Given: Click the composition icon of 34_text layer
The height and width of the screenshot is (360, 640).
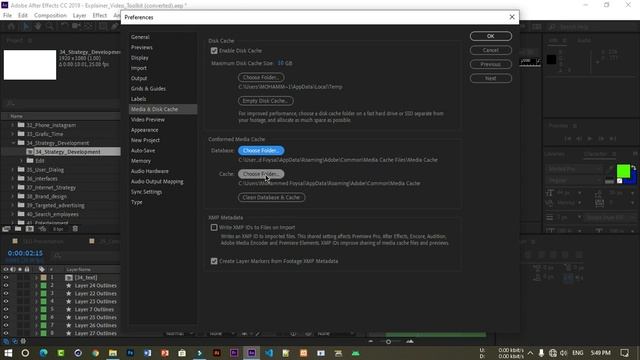Looking at the screenshot, I should (69, 278).
